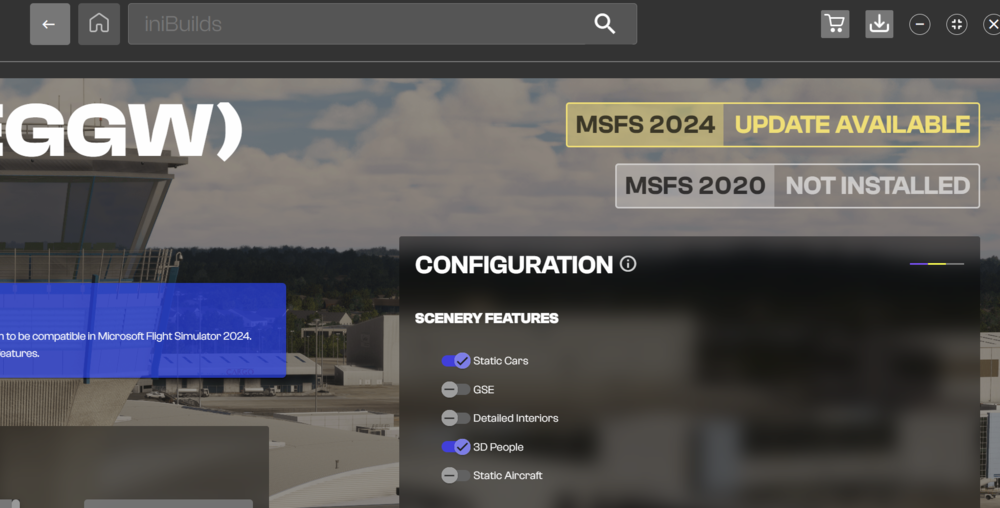The width and height of the screenshot is (1000, 508).
Task: Disable the Static Cars toggle
Action: click(456, 361)
